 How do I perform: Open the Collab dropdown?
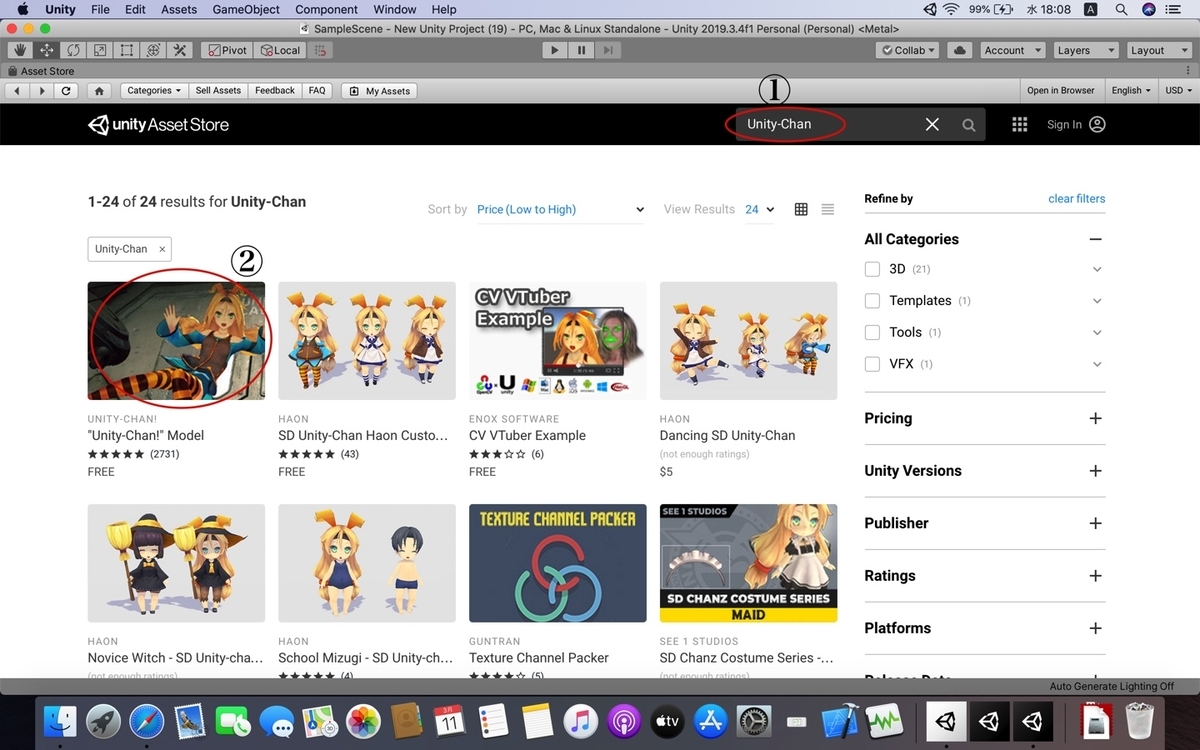click(x=908, y=50)
